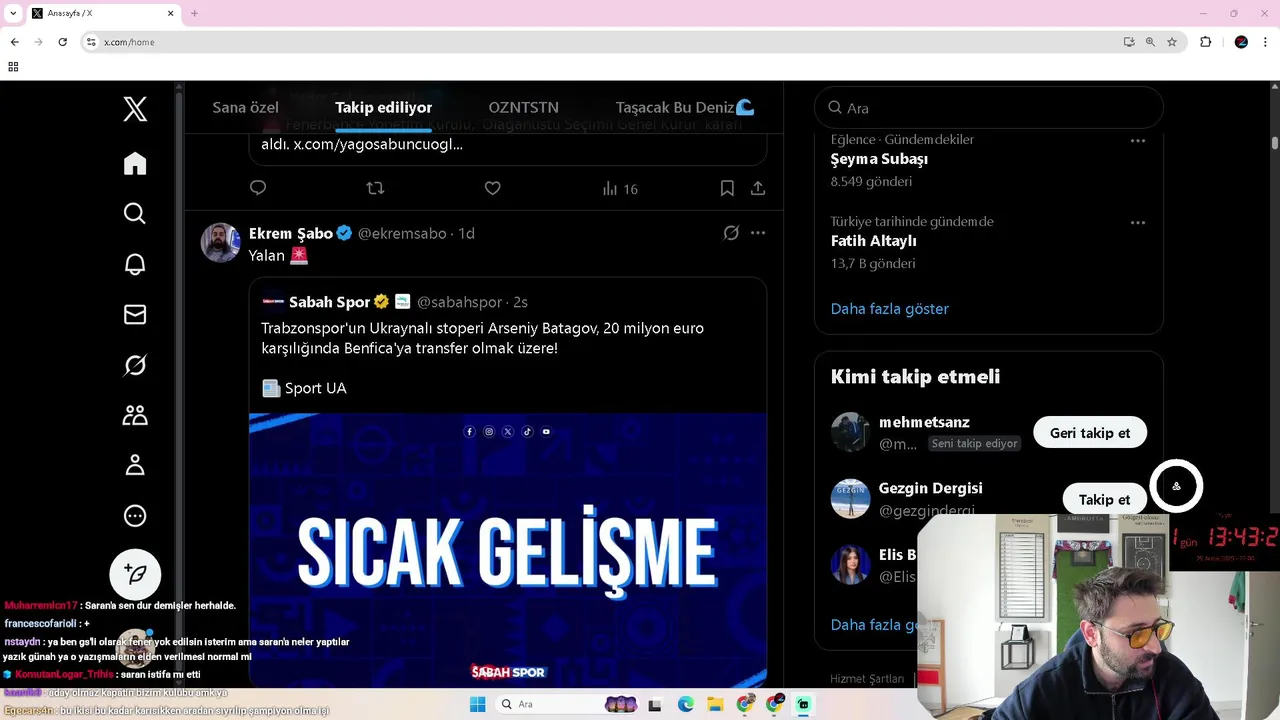Click the Hizmet Şartları footer link
Image resolution: width=1280 pixels, height=720 pixels.
click(867, 678)
